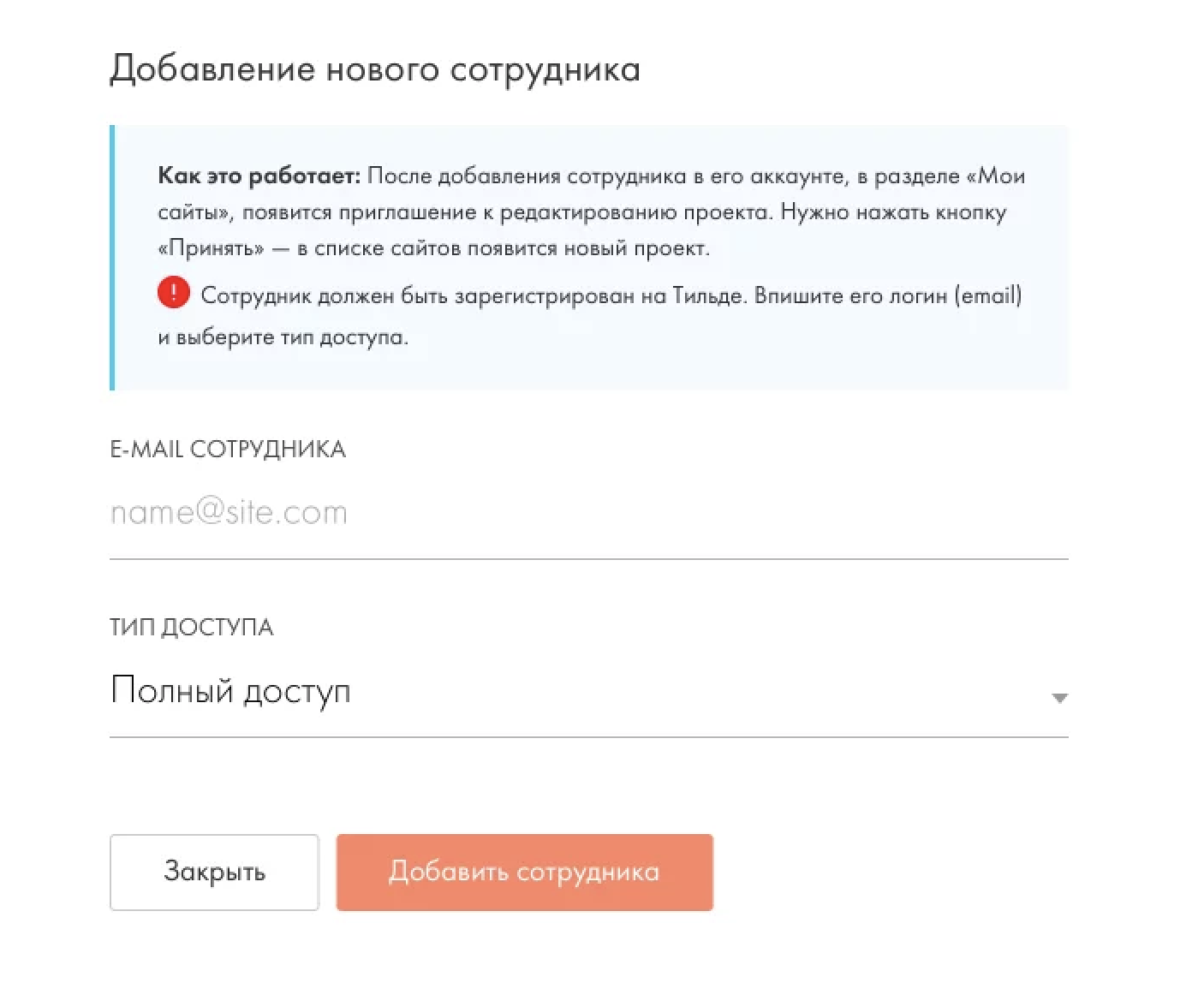Click the «Добавление нового сотрудника» heading
Image resolution: width=1204 pixels, height=983 pixels.
(x=375, y=69)
